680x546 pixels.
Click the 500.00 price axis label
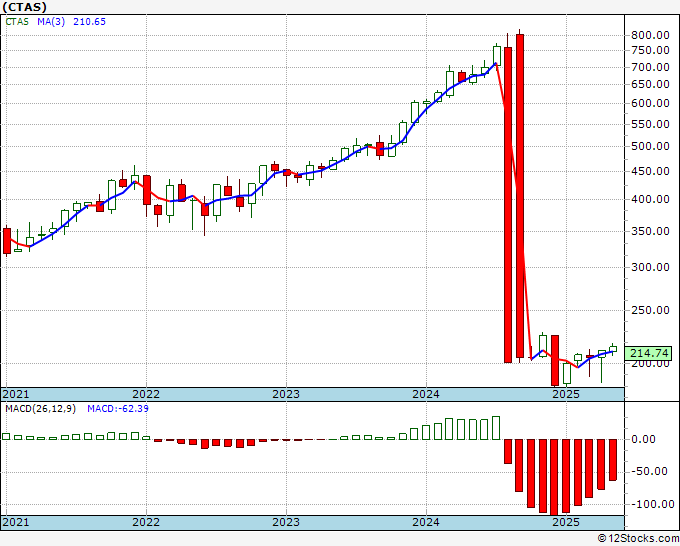(x=650, y=146)
